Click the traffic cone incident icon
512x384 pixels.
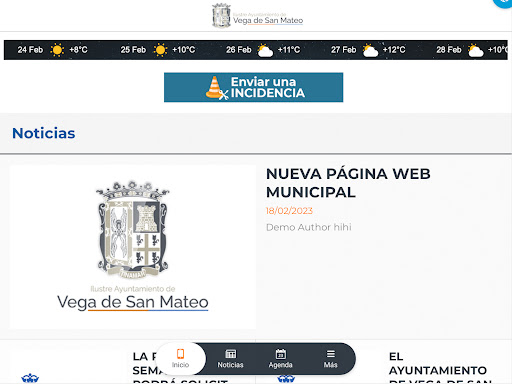coord(216,88)
